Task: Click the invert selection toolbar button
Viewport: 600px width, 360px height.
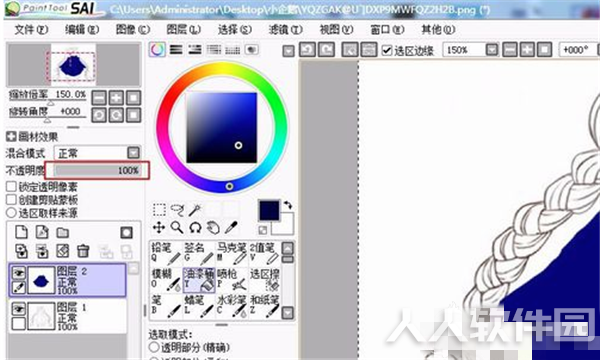Action: 368,50
